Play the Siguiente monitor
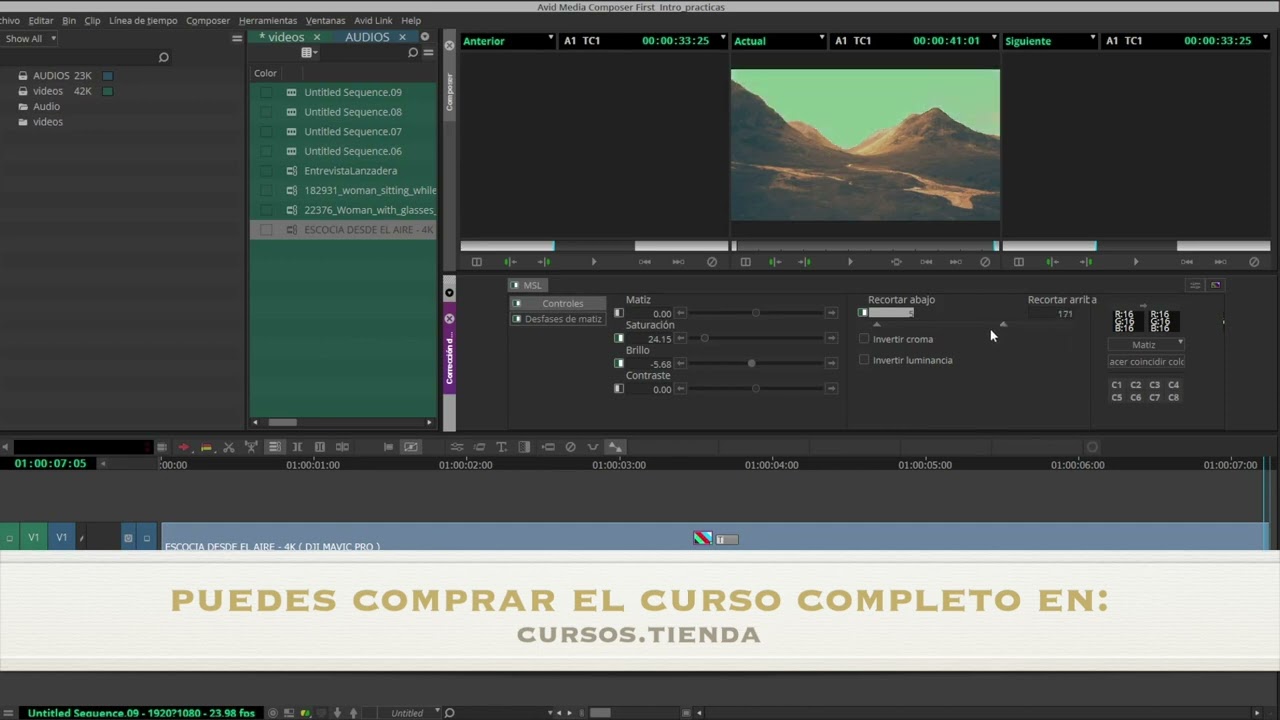Viewport: 1280px width, 720px height. [1135, 262]
